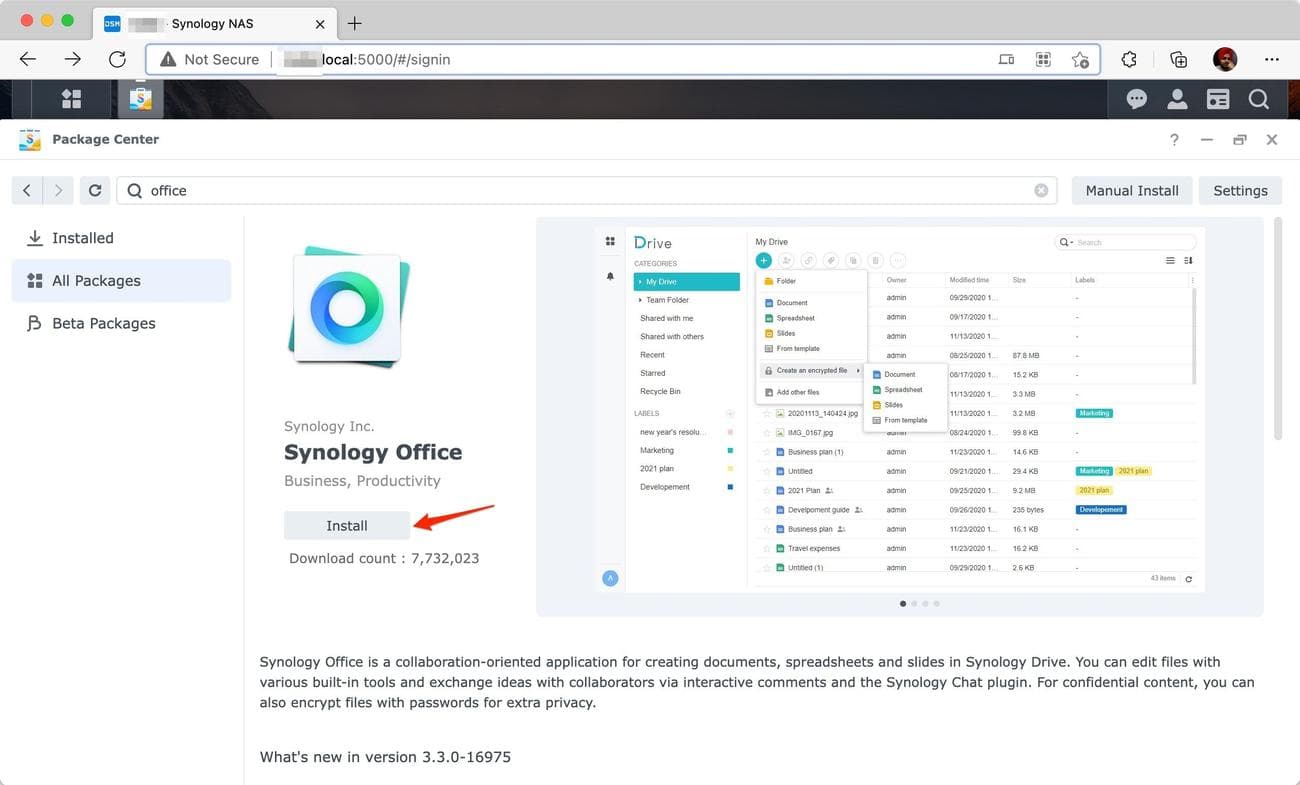Clear the office search query
The image size is (1300, 785).
click(x=1041, y=190)
